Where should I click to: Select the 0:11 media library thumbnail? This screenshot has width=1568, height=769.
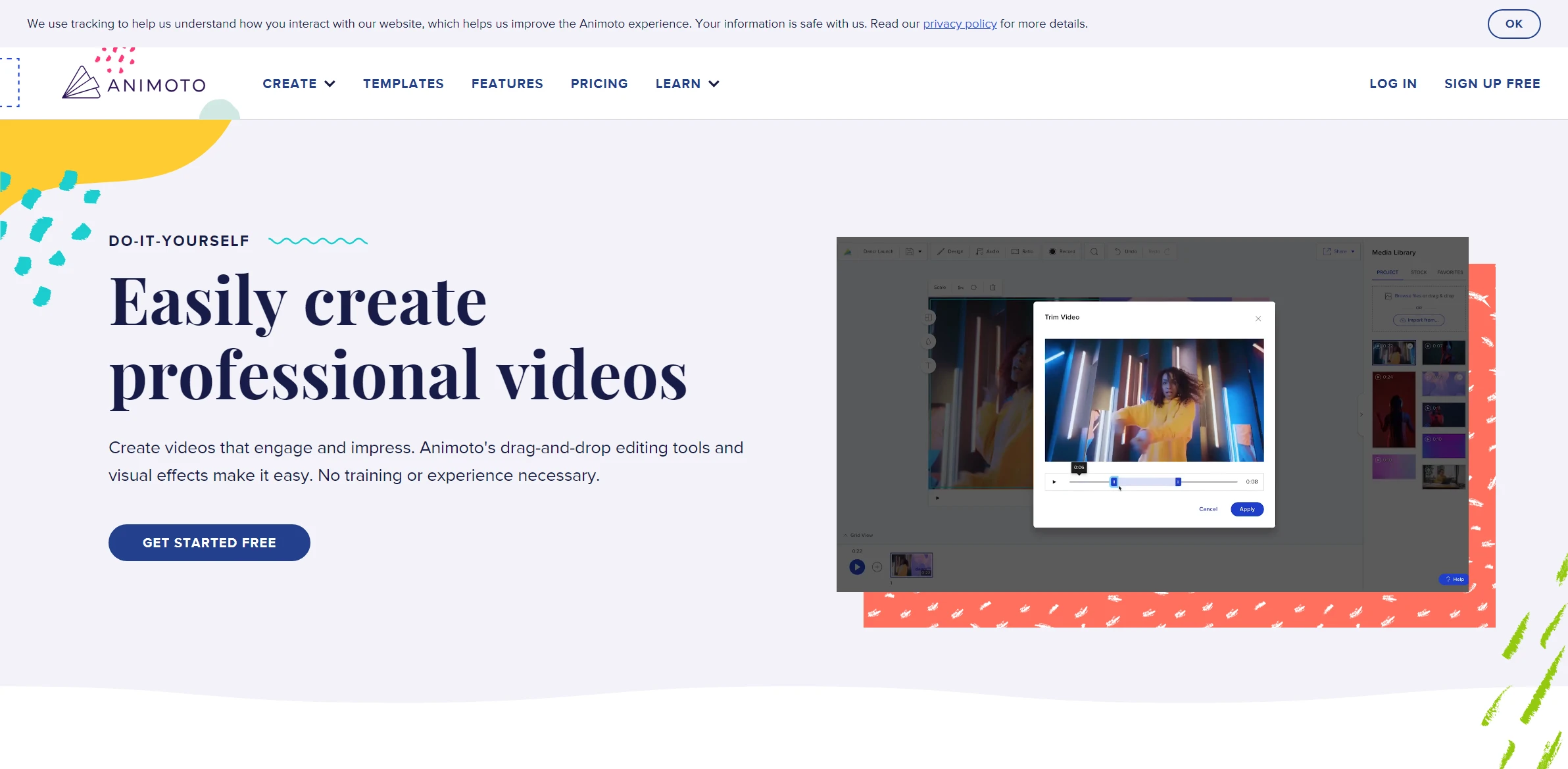tap(1444, 415)
